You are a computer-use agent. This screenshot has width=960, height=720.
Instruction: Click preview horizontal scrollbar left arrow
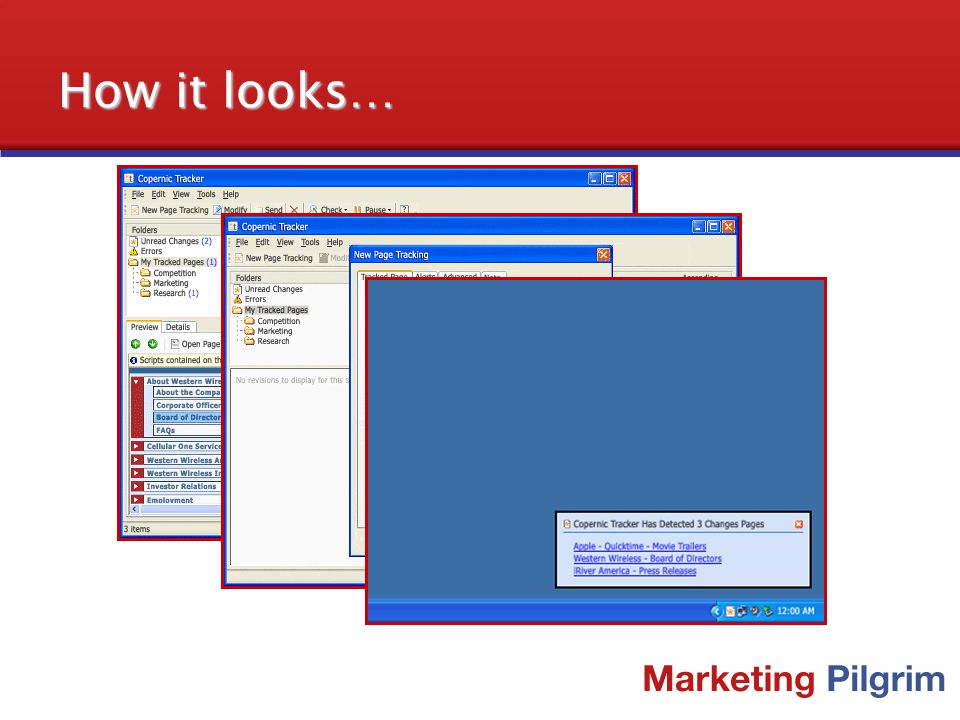tap(135, 509)
